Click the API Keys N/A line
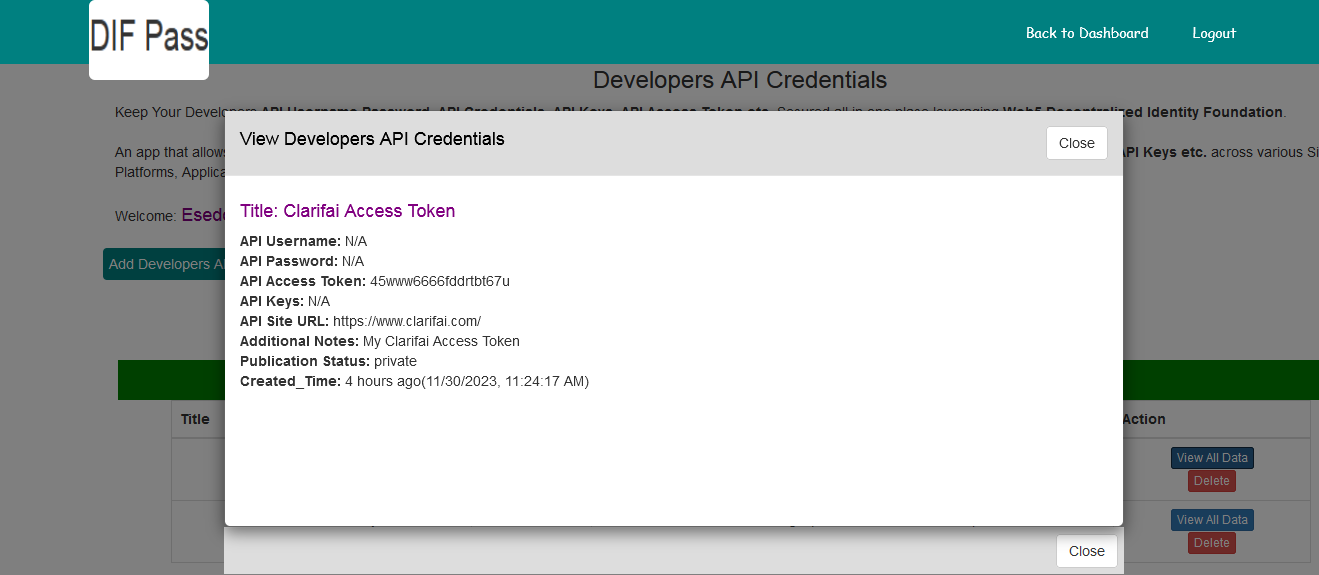The height and width of the screenshot is (575, 1319). pos(285,301)
